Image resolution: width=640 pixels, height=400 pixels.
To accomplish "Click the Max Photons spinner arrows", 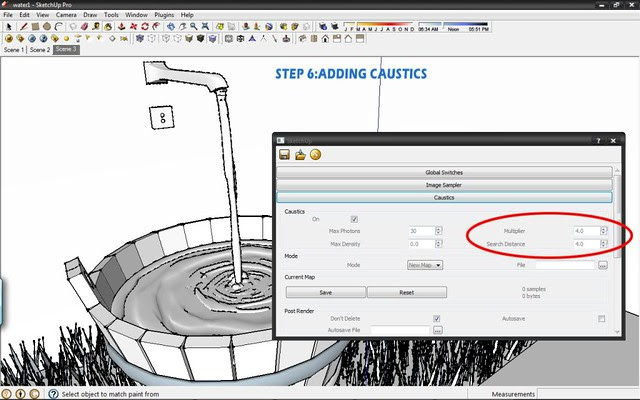I will click(x=438, y=231).
